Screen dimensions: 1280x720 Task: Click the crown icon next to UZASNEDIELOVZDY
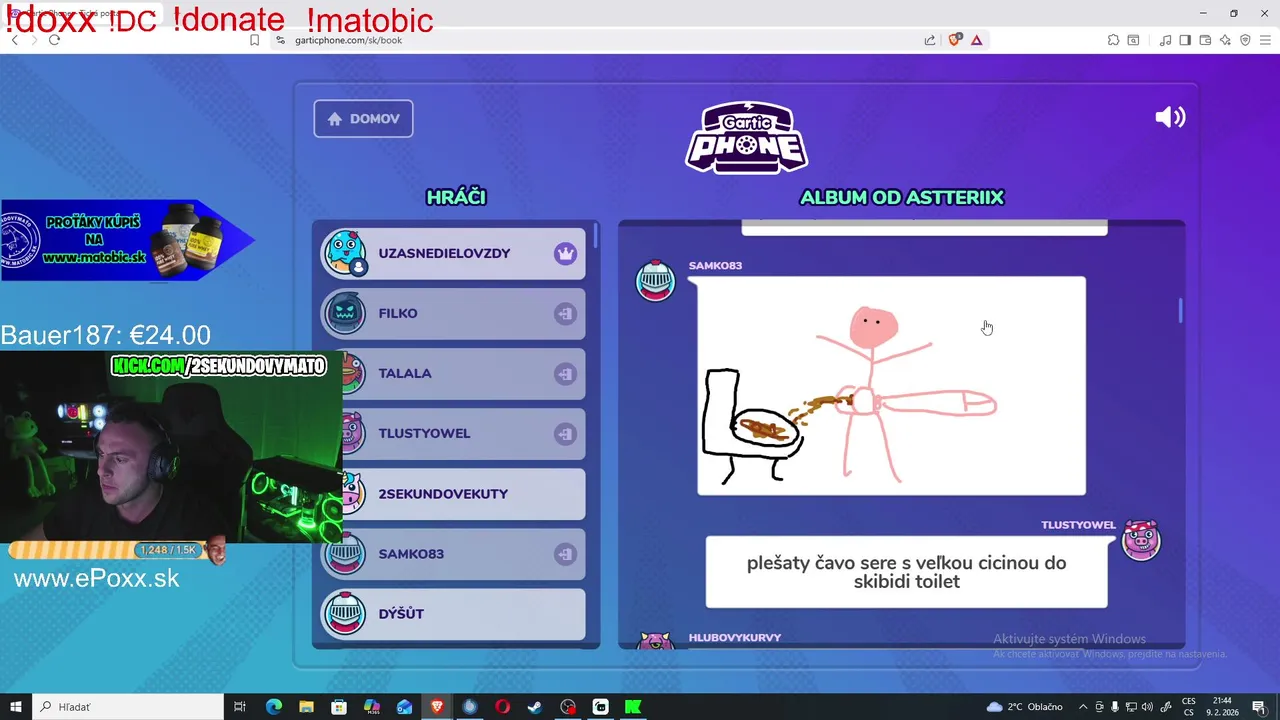[566, 253]
